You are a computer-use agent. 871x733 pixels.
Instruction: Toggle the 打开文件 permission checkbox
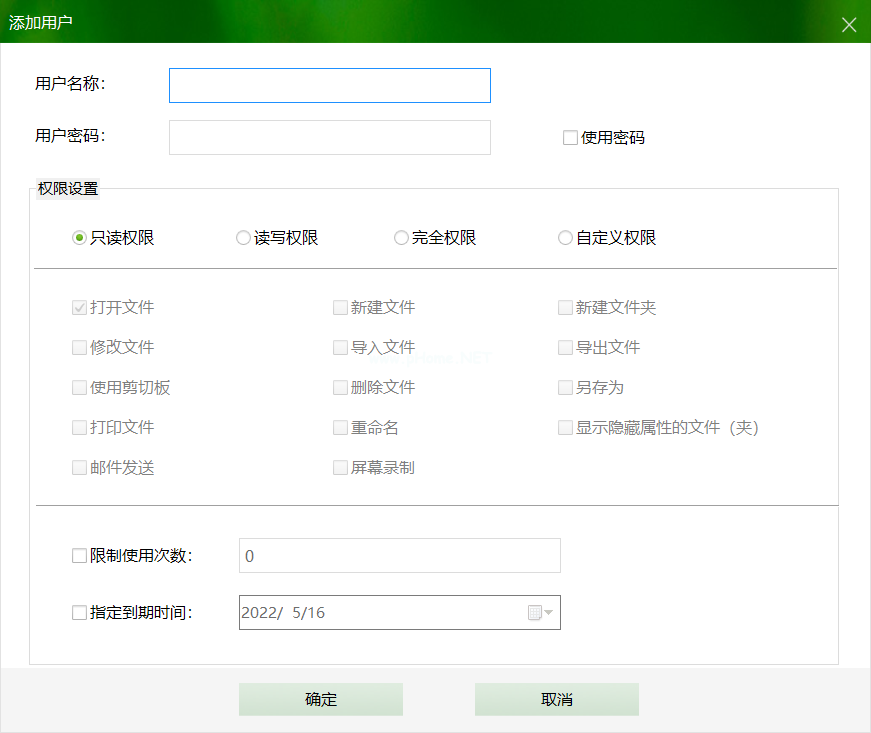pos(80,308)
